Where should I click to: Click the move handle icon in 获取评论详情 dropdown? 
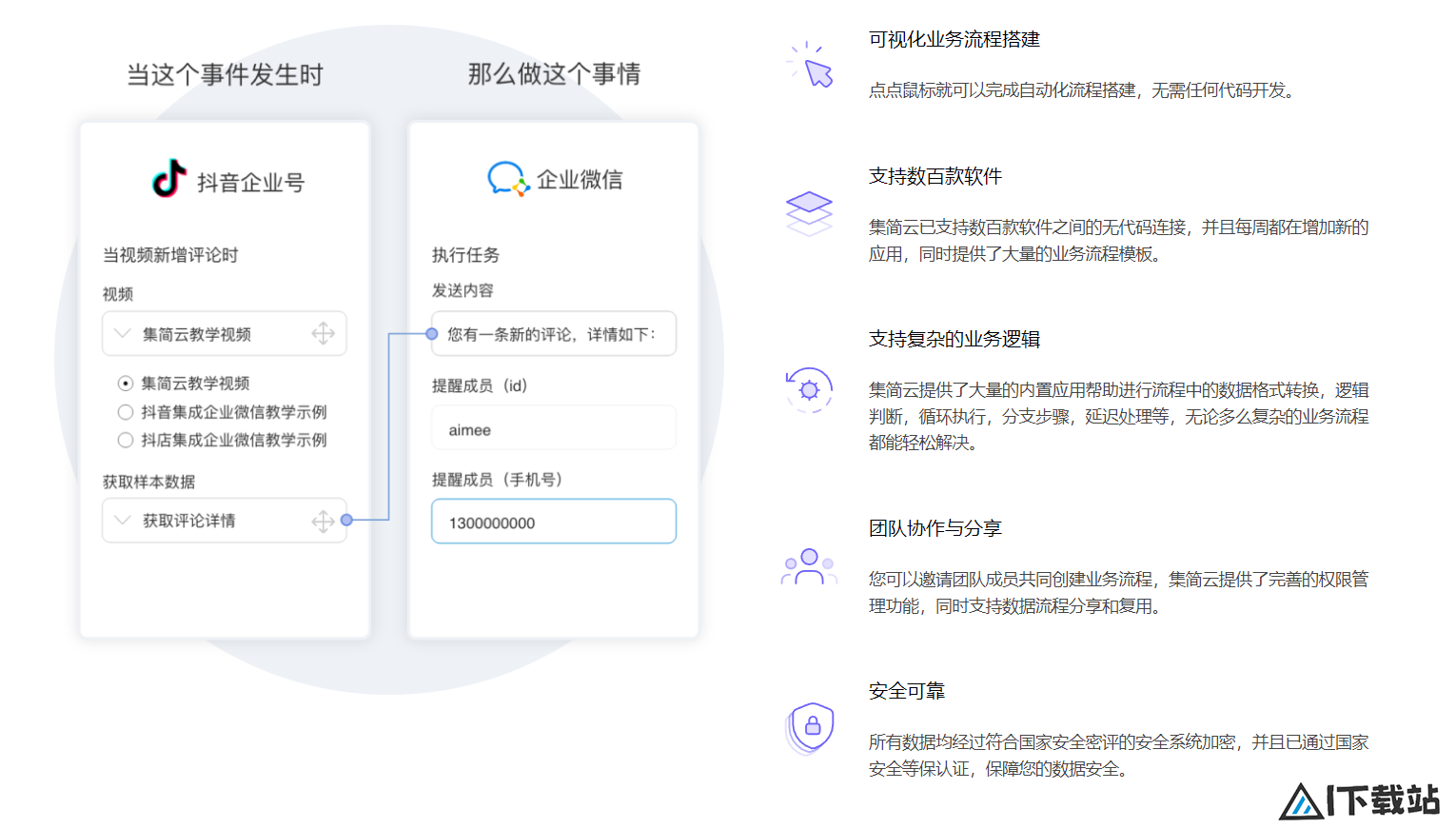[x=324, y=521]
